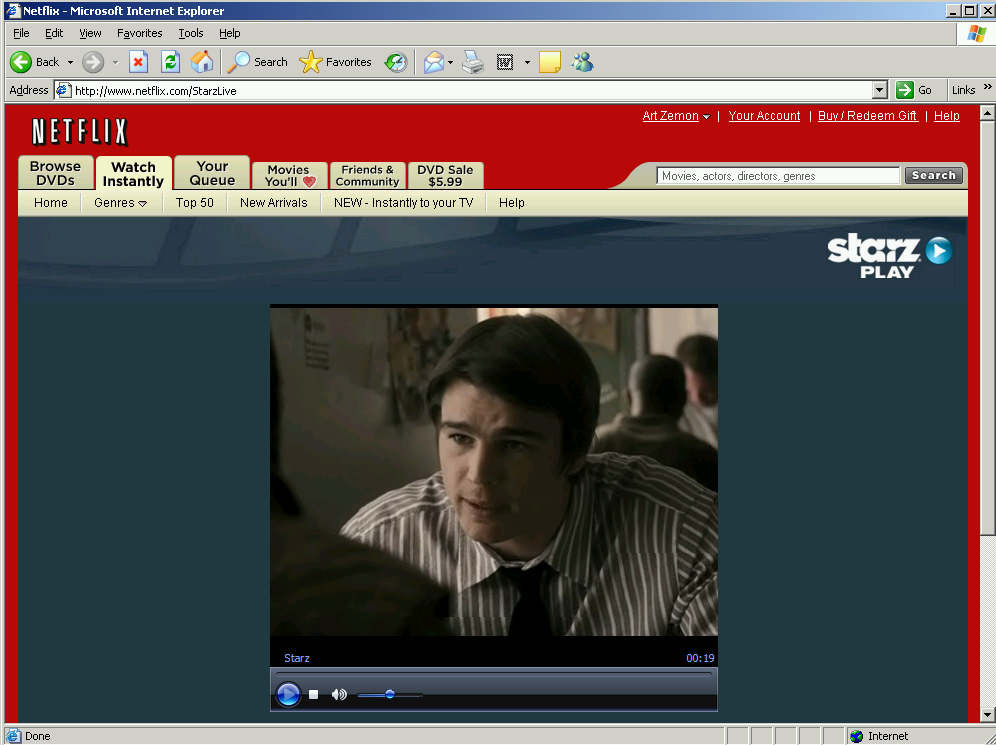
Task: Expand the Links toolbar chevron
Action: (988, 87)
